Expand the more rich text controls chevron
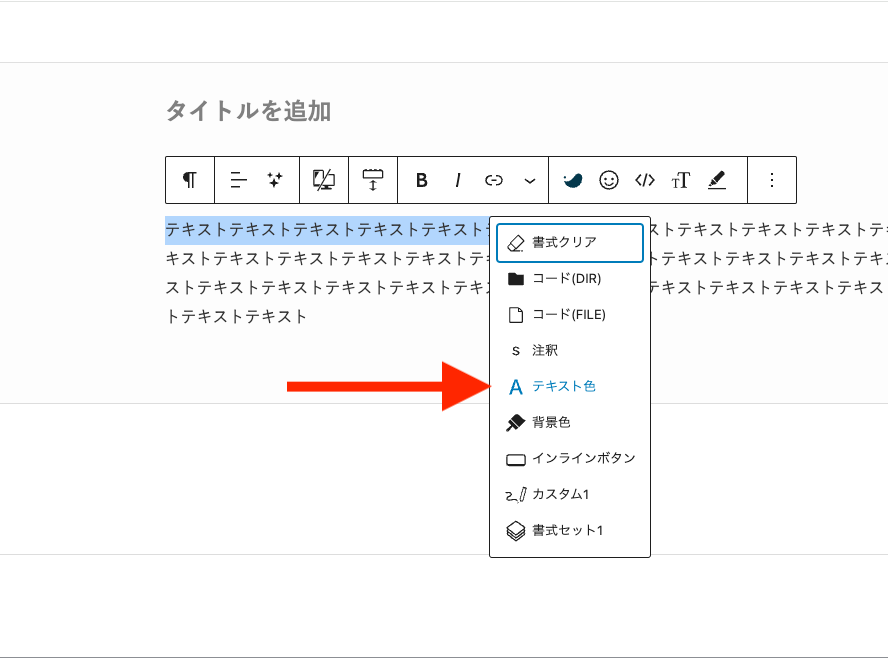 click(530, 180)
